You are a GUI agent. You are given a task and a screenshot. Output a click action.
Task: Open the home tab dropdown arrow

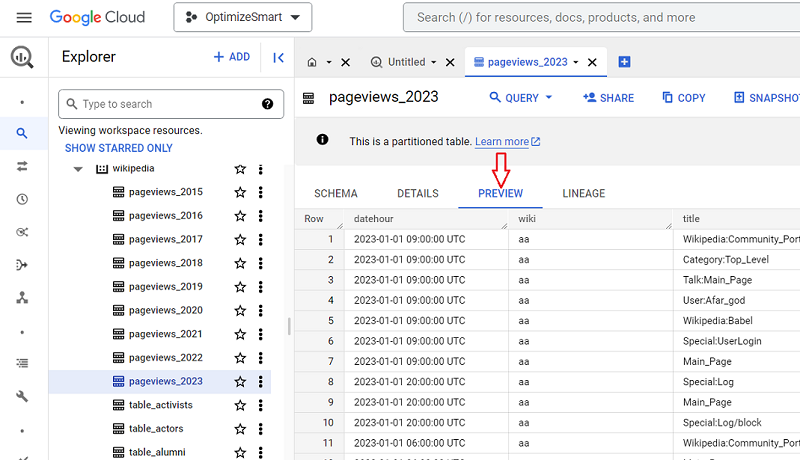[x=329, y=62]
